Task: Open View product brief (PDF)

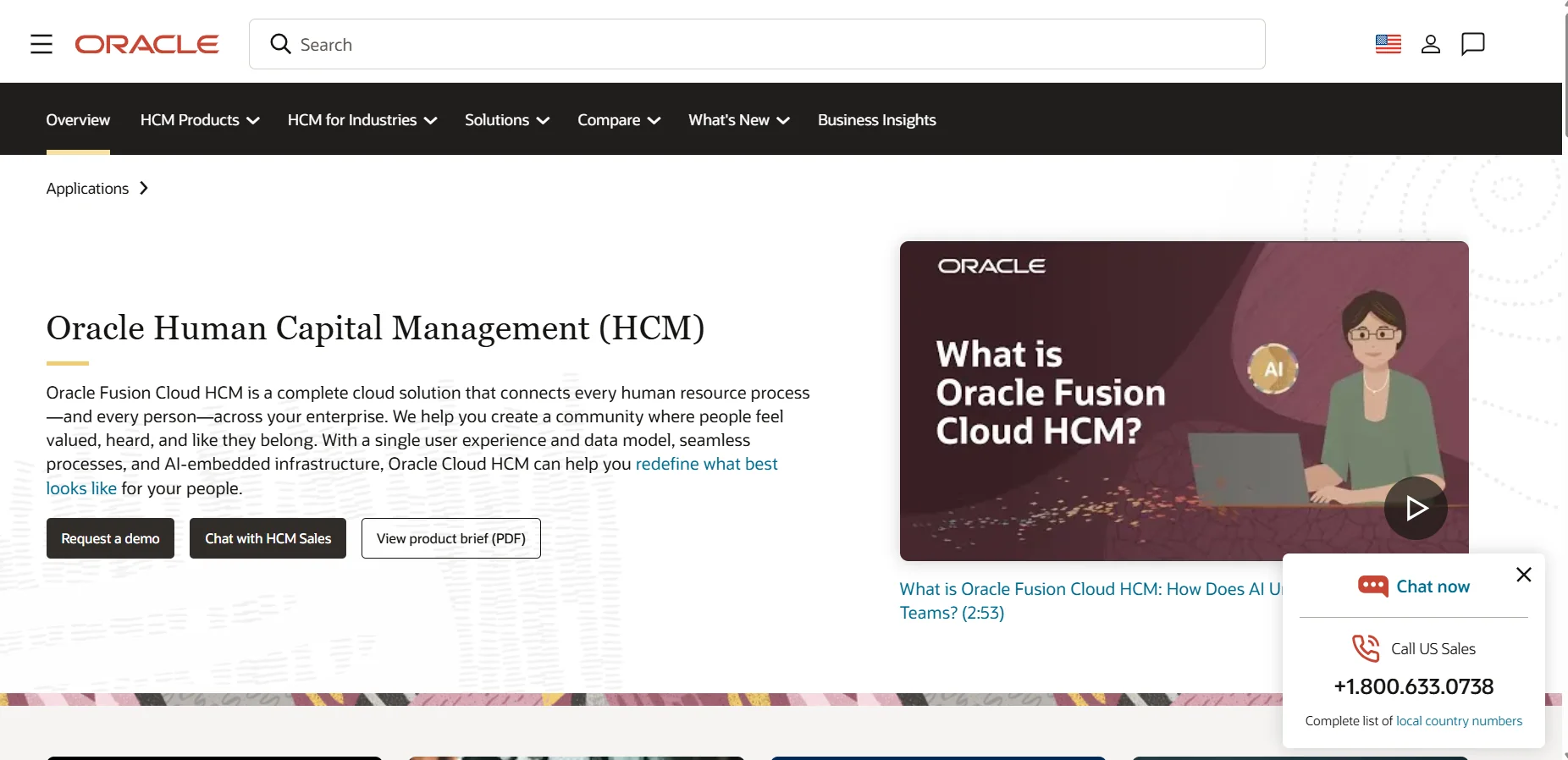Action: (451, 538)
